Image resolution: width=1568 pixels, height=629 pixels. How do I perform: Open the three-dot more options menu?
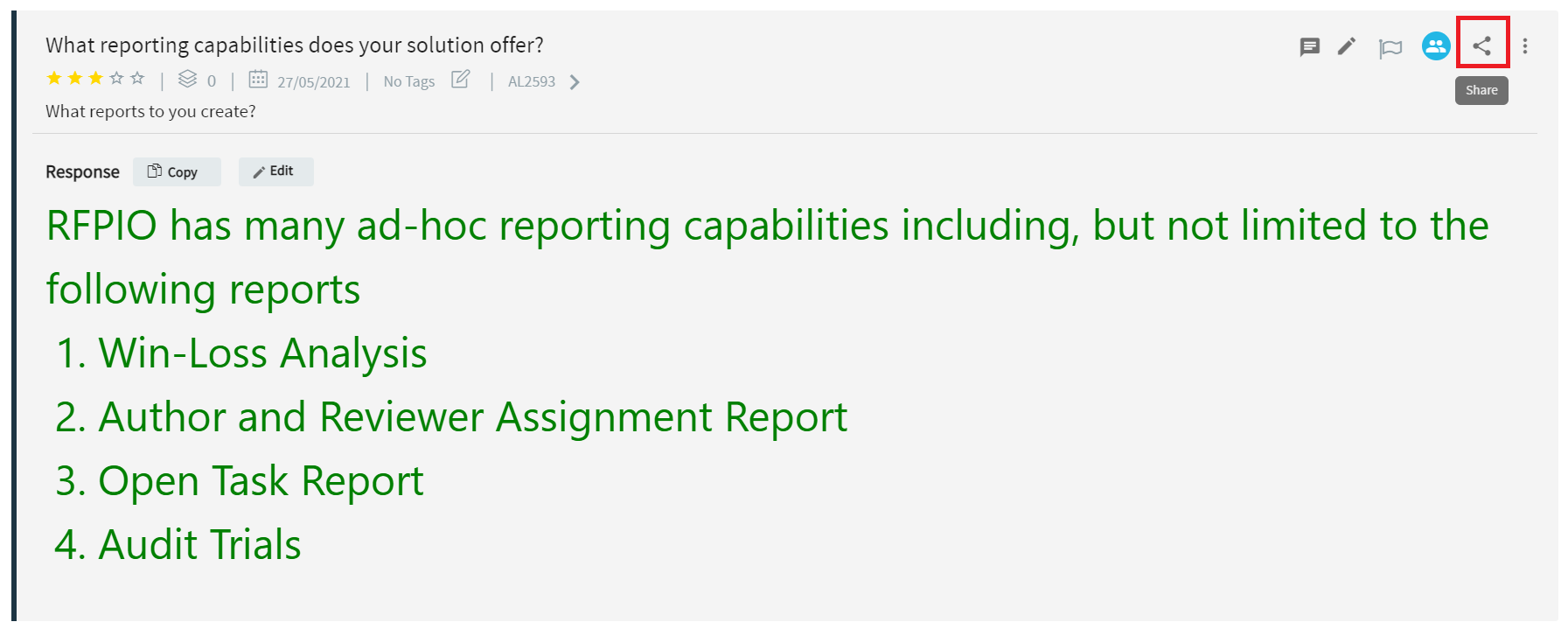(x=1525, y=46)
